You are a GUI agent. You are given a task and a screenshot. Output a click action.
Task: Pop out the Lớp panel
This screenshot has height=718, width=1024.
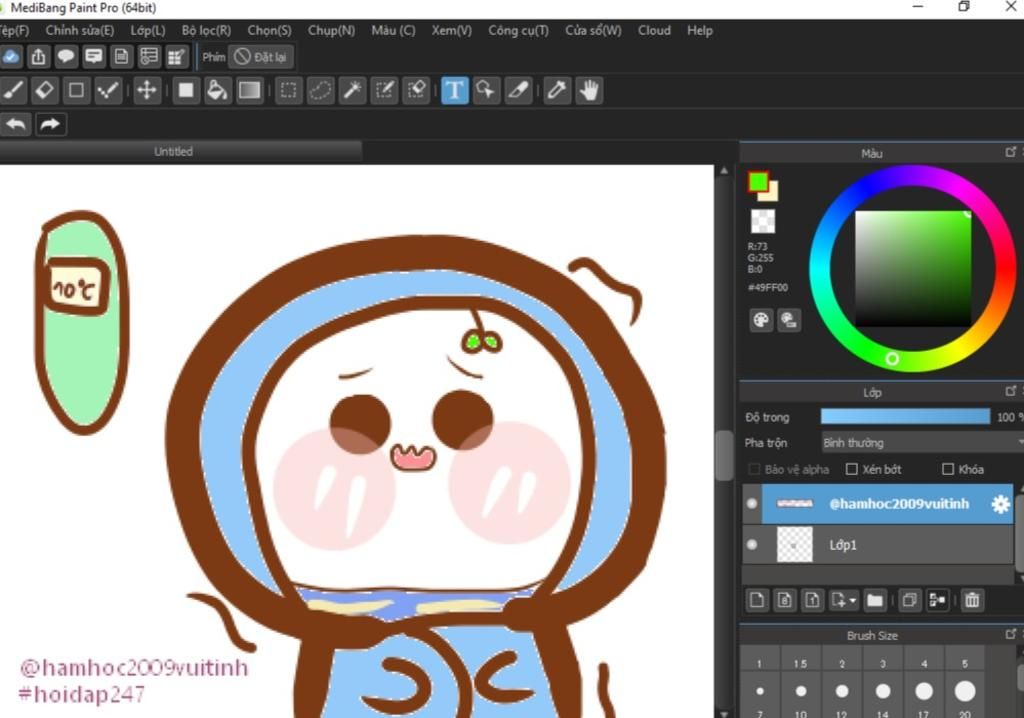(x=1010, y=391)
